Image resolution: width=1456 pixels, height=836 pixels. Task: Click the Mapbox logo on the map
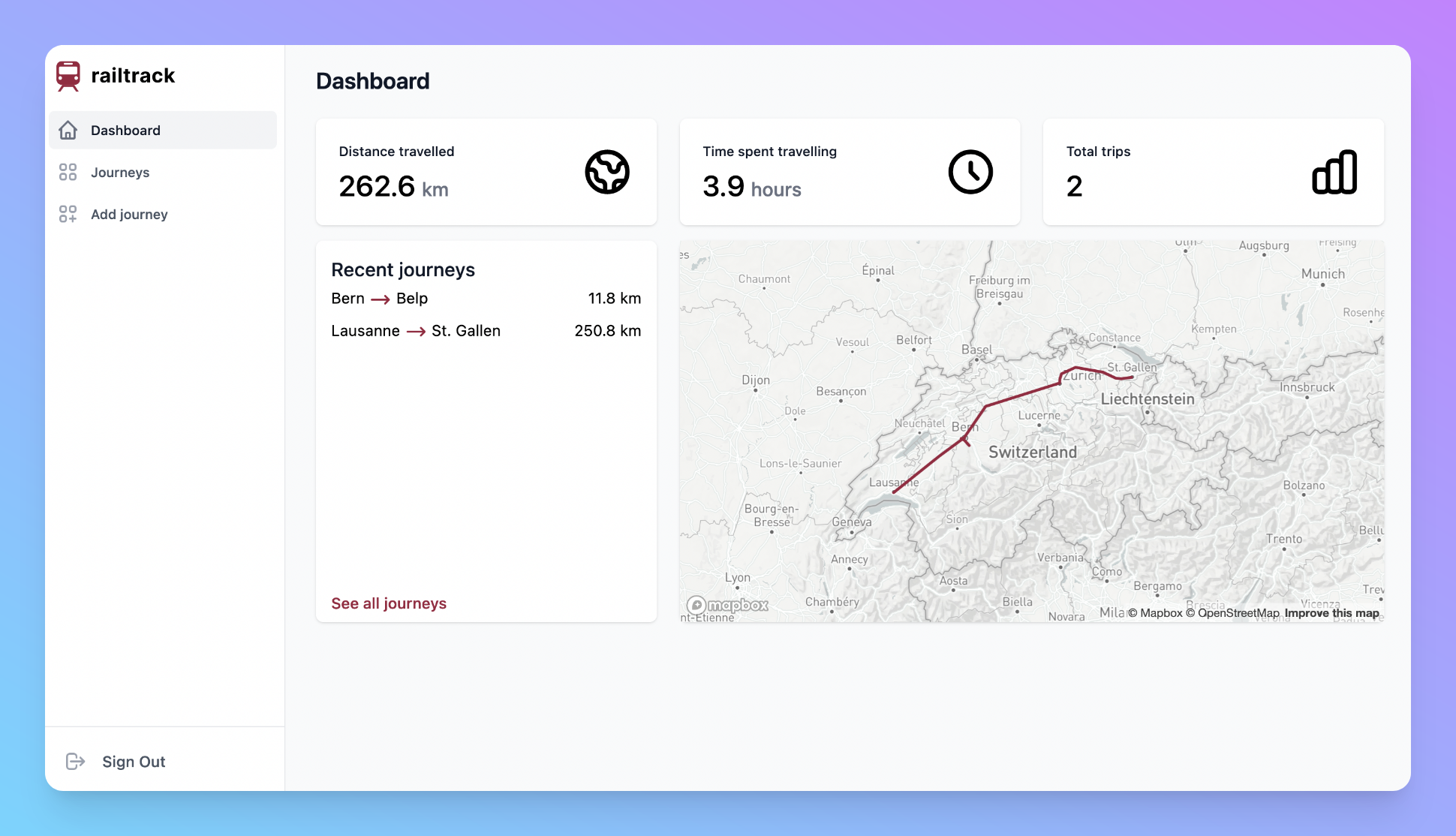coord(728,605)
